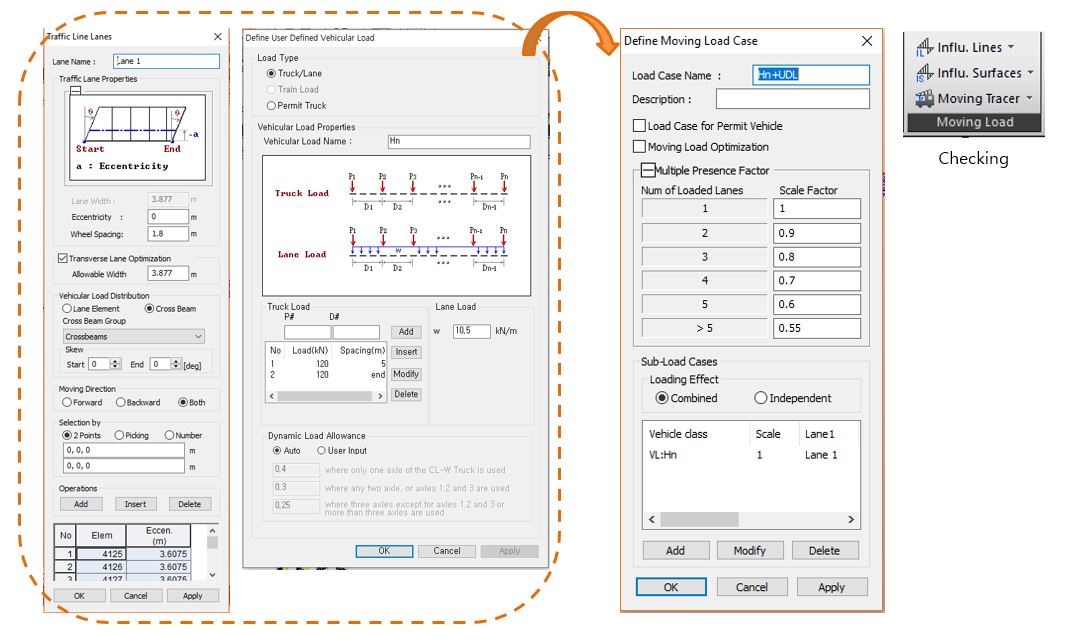Image resolution: width=1080 pixels, height=642 pixels.
Task: Select Cross Beam distribution option
Action: [x=149, y=309]
